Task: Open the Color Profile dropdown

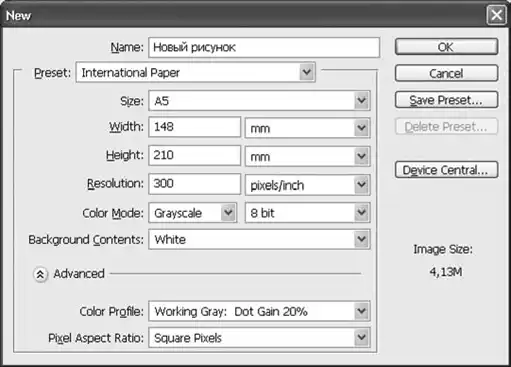Action: tap(259, 311)
